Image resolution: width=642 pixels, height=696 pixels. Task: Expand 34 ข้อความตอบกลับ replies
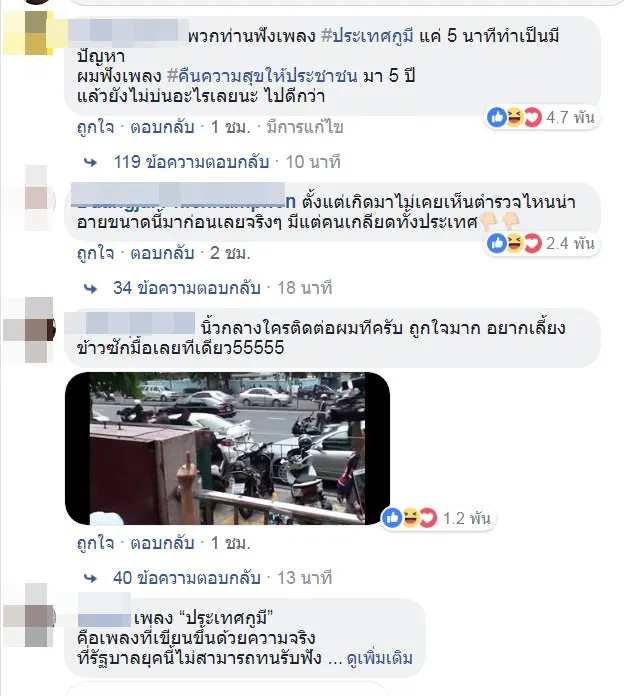click(x=186, y=288)
